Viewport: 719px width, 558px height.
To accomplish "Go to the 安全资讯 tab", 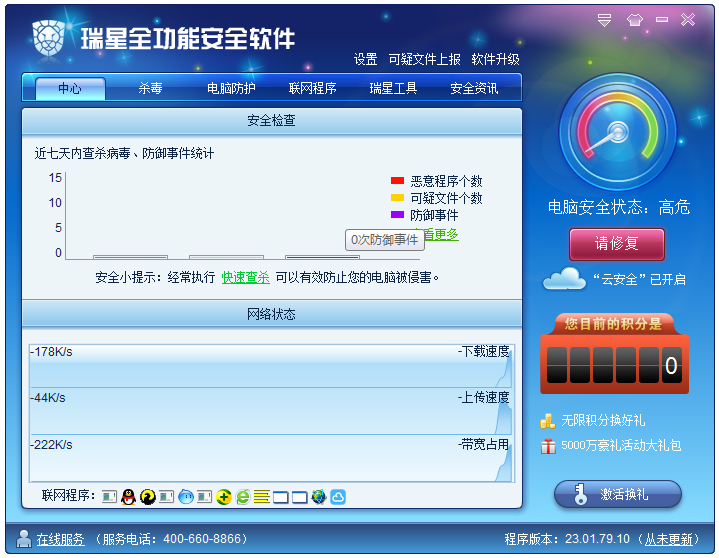I will [x=474, y=88].
